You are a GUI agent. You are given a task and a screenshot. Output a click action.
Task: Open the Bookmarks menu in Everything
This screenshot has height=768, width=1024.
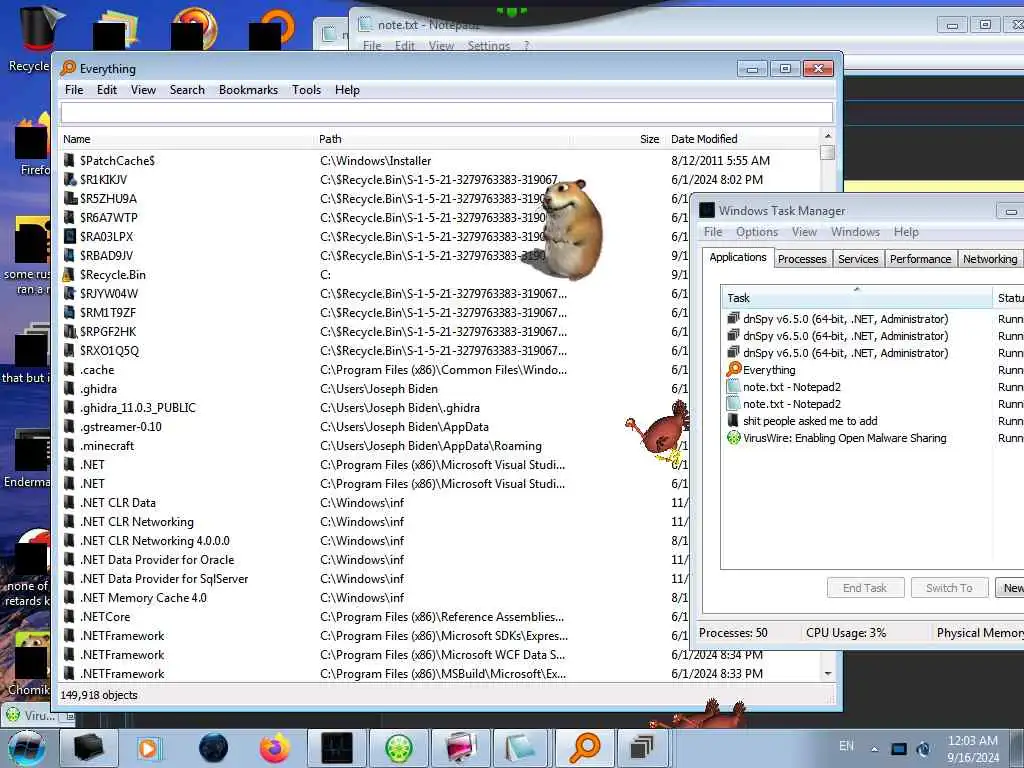tap(248, 90)
